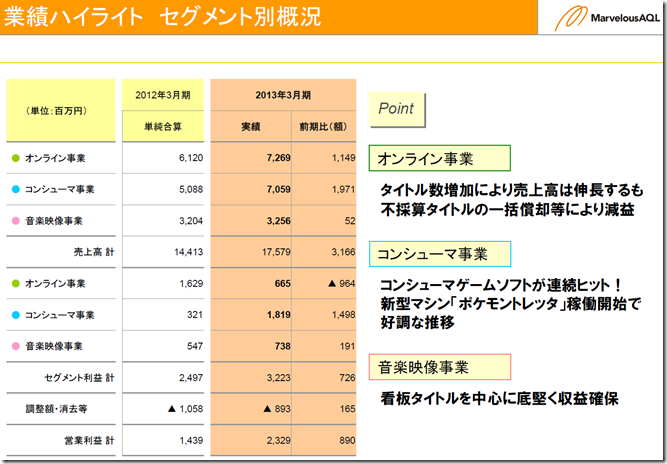Click the 売上高 計 row label
Image resolution: width=667 pixels, height=464 pixels.
point(94,252)
